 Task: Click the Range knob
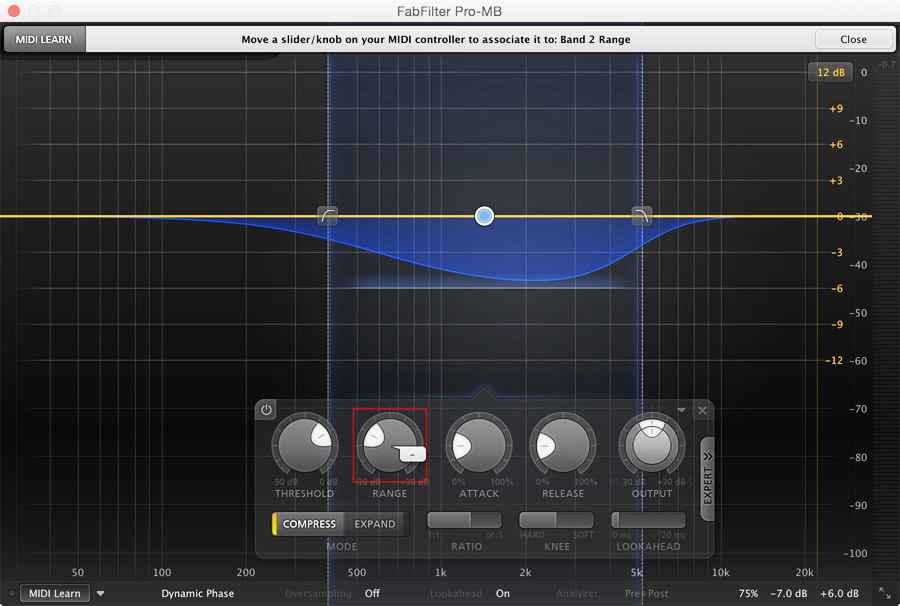(x=390, y=445)
